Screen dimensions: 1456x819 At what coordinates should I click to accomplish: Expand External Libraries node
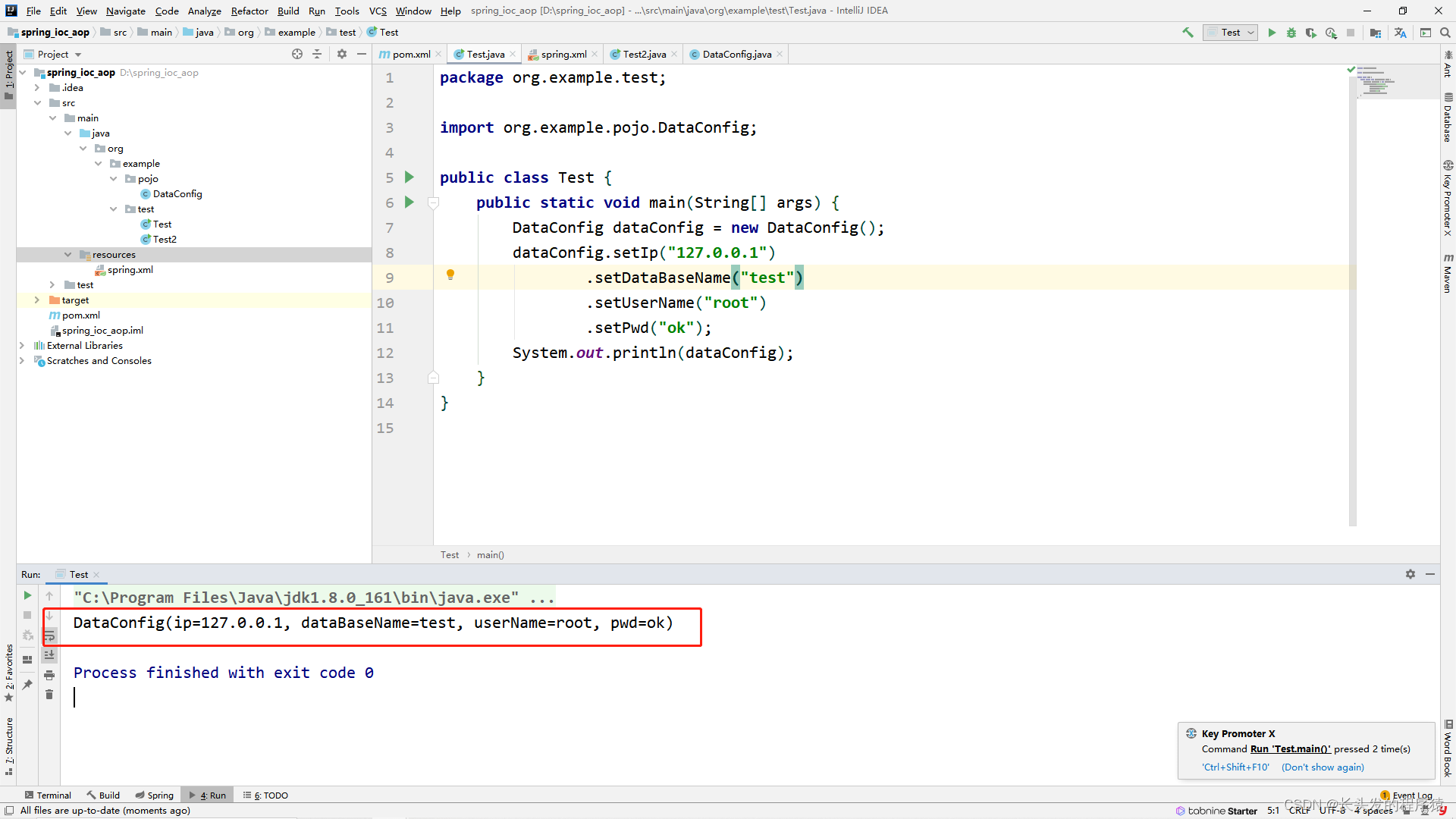[22, 346]
